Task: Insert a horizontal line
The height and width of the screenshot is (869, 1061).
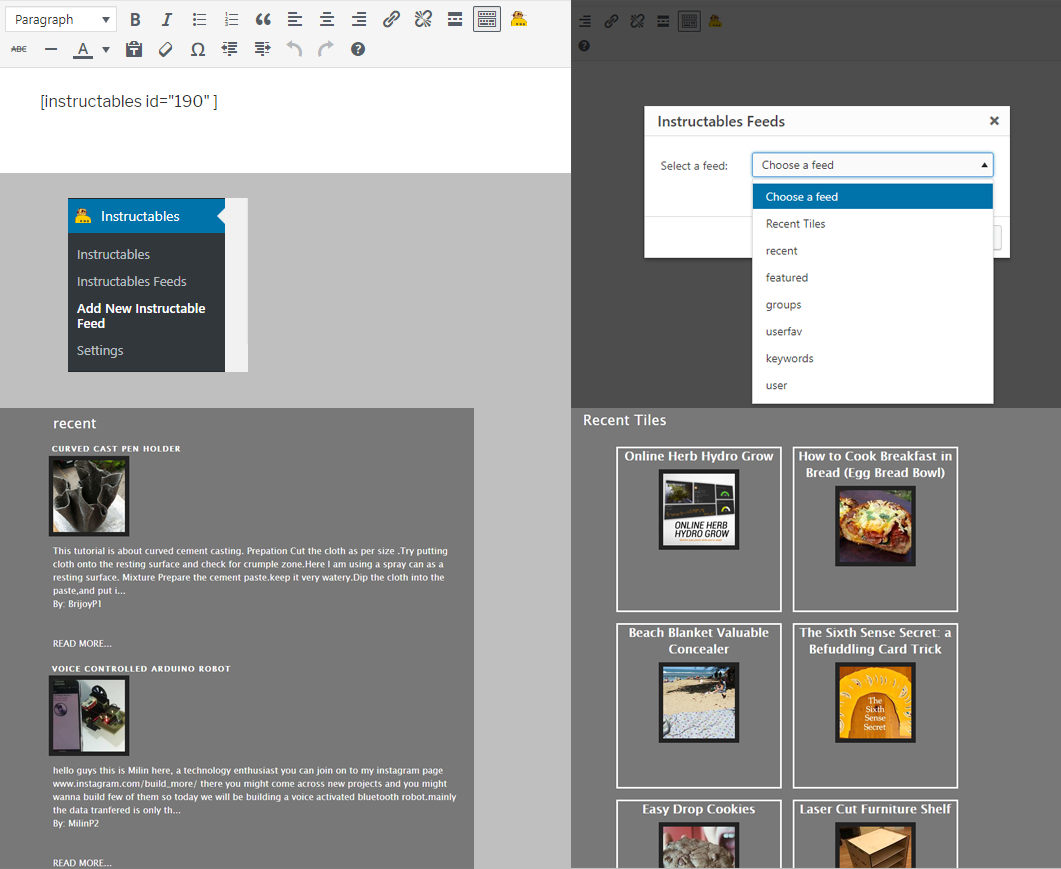Action: click(51, 49)
